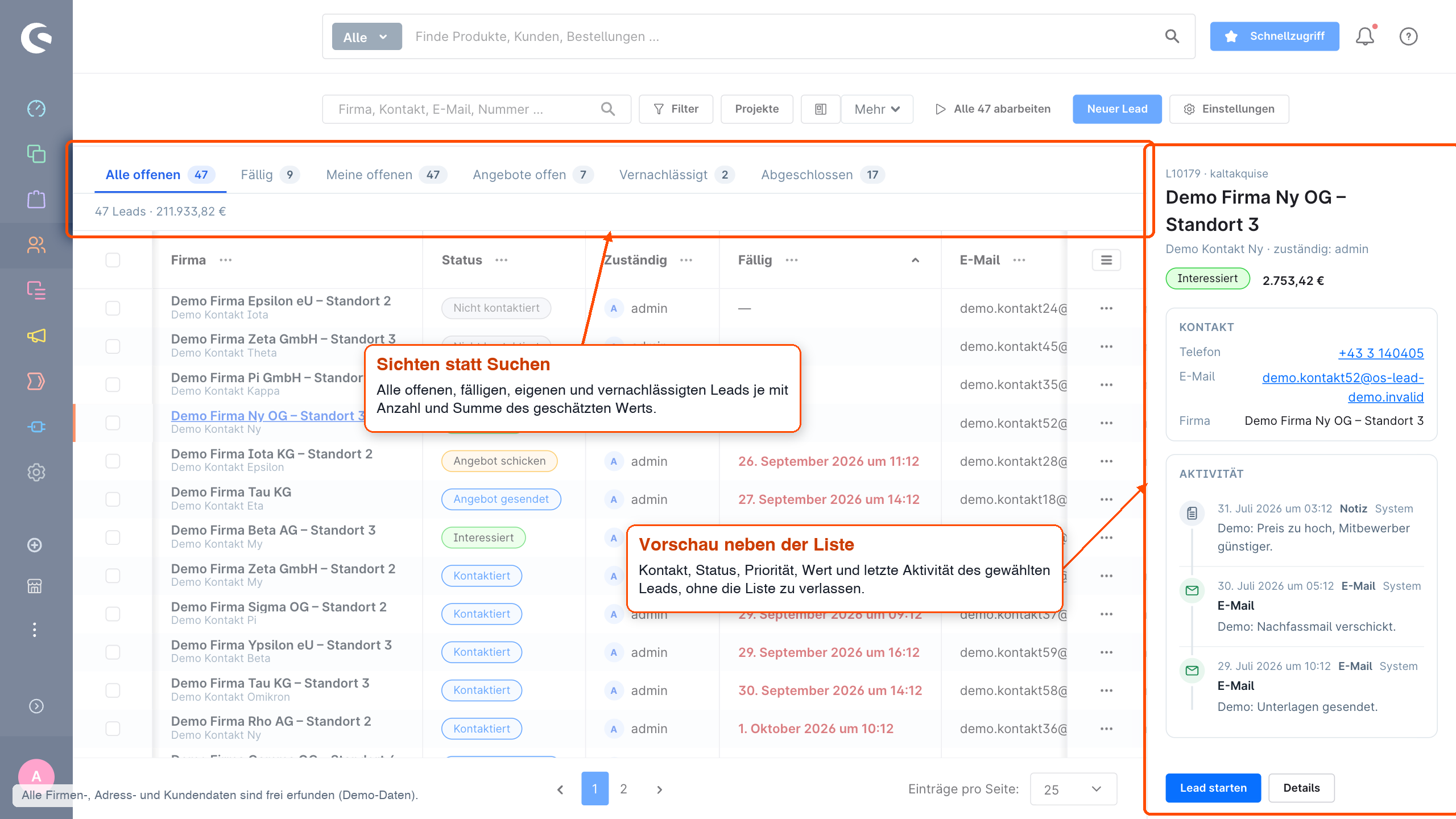
Task: Open the Customers people icon in sidebar
Action: coord(36,245)
